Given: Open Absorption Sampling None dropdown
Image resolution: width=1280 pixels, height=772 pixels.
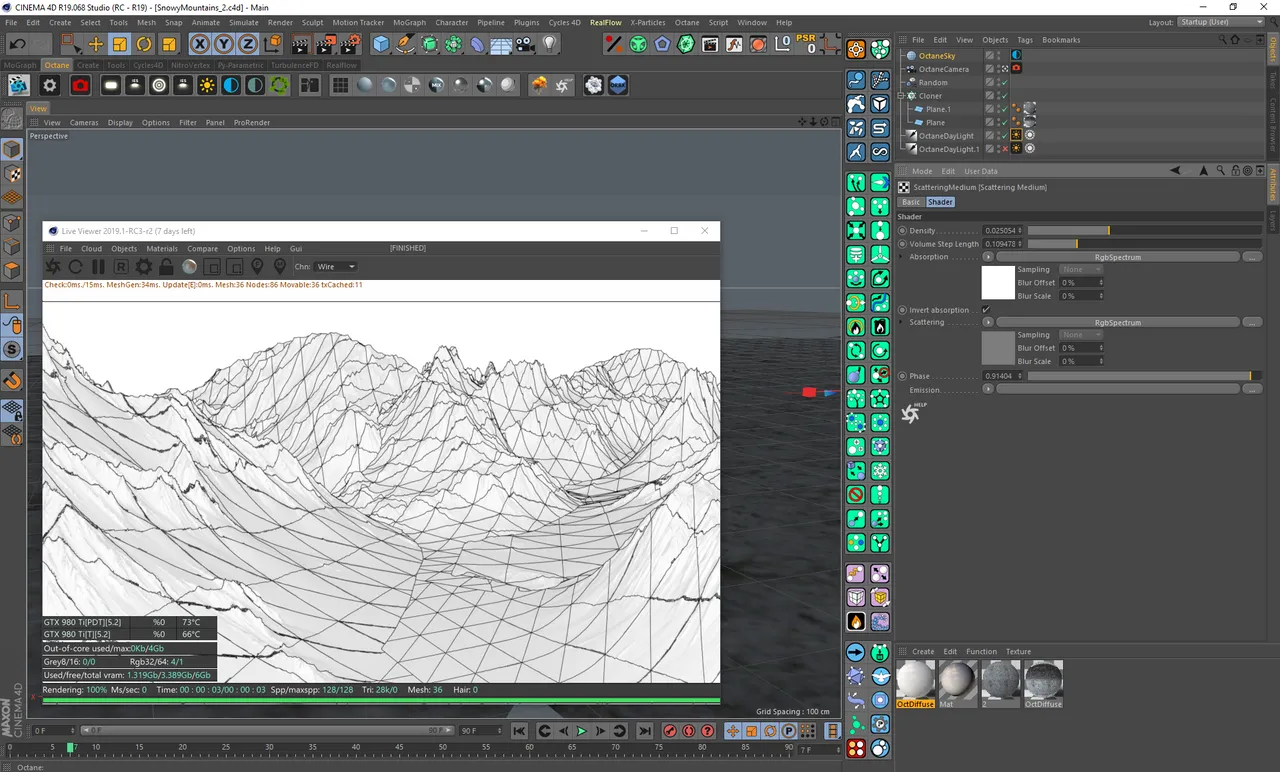Looking at the screenshot, I should 1081,270.
